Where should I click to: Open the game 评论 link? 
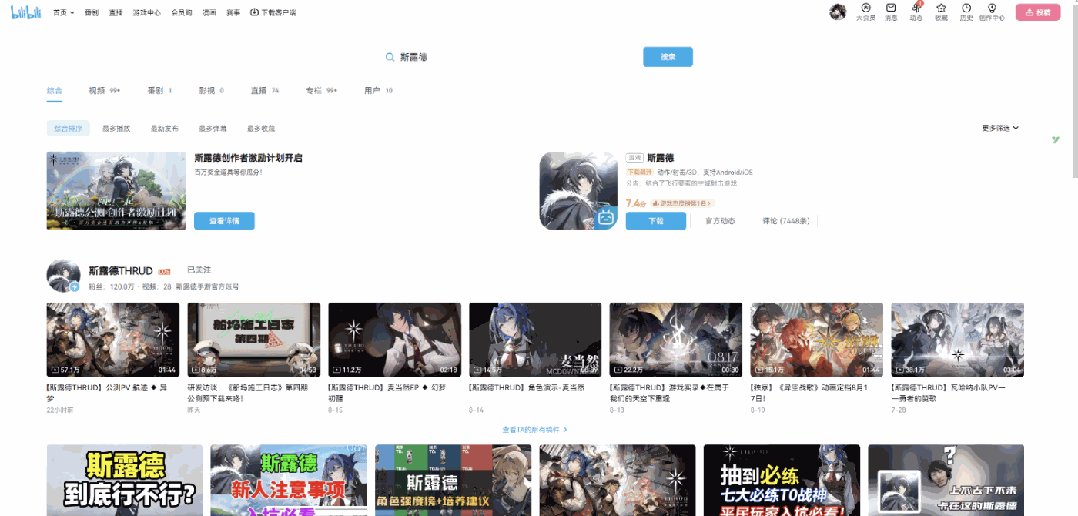pos(786,221)
